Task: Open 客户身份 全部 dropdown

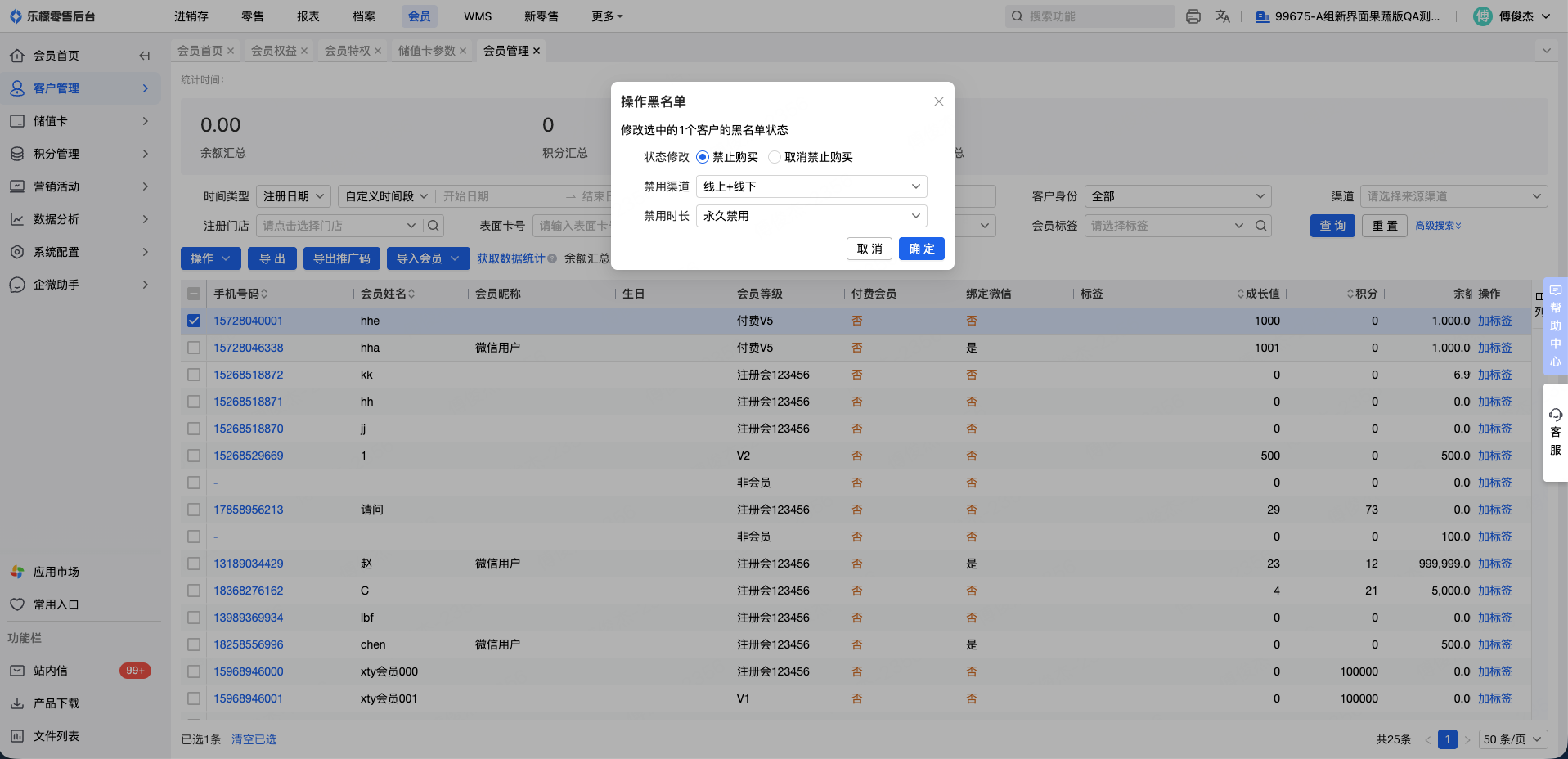Action: (x=1178, y=196)
